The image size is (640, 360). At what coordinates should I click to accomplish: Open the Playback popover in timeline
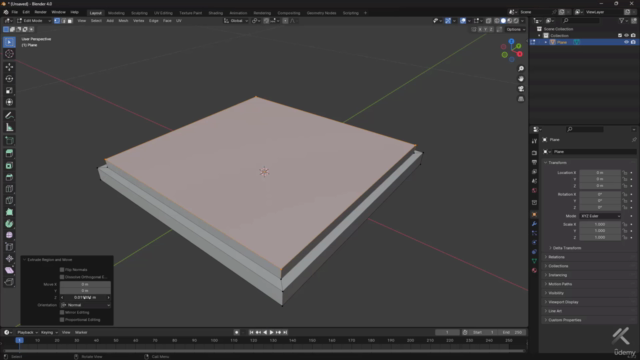click(27, 333)
